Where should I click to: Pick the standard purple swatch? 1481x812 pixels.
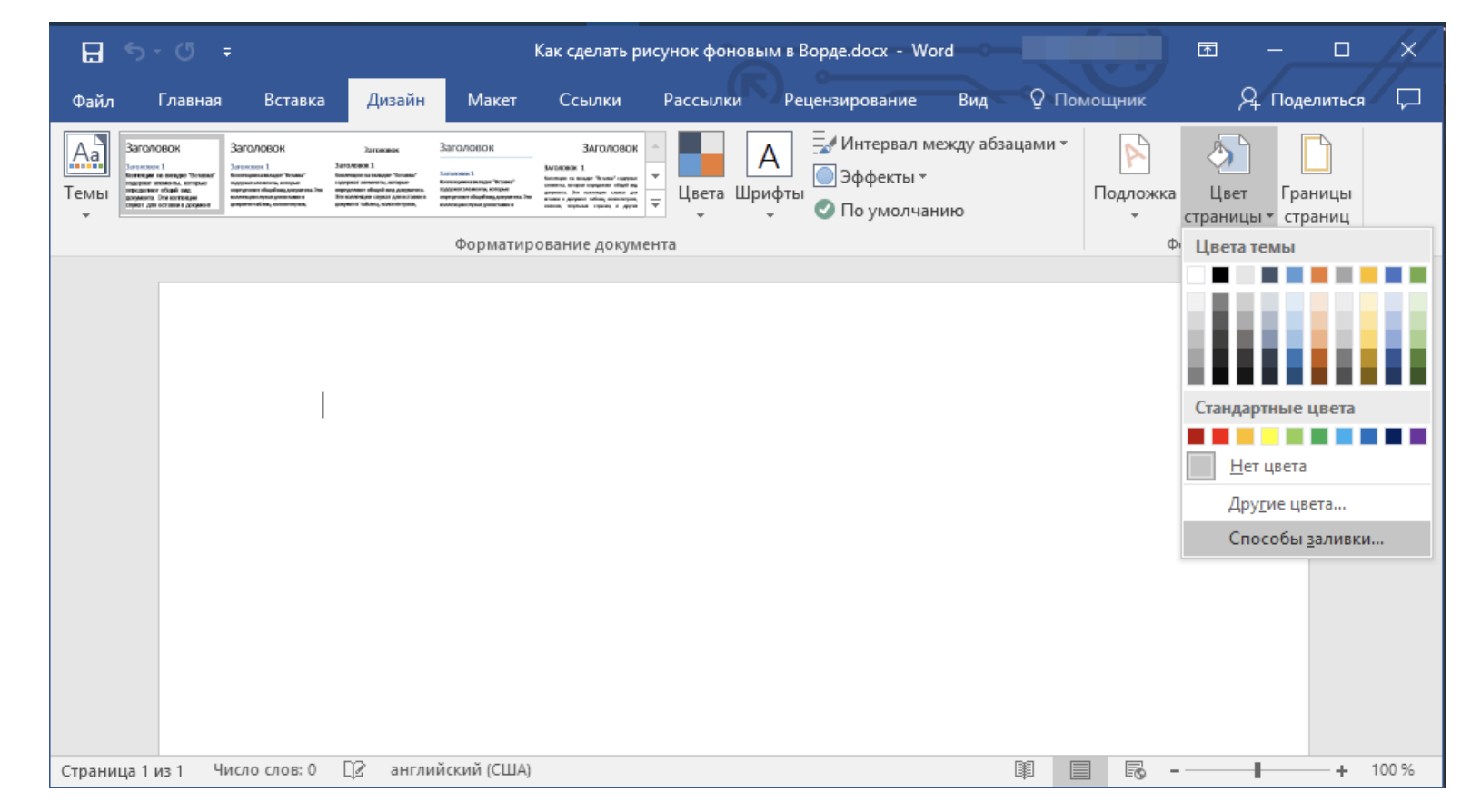(1418, 436)
